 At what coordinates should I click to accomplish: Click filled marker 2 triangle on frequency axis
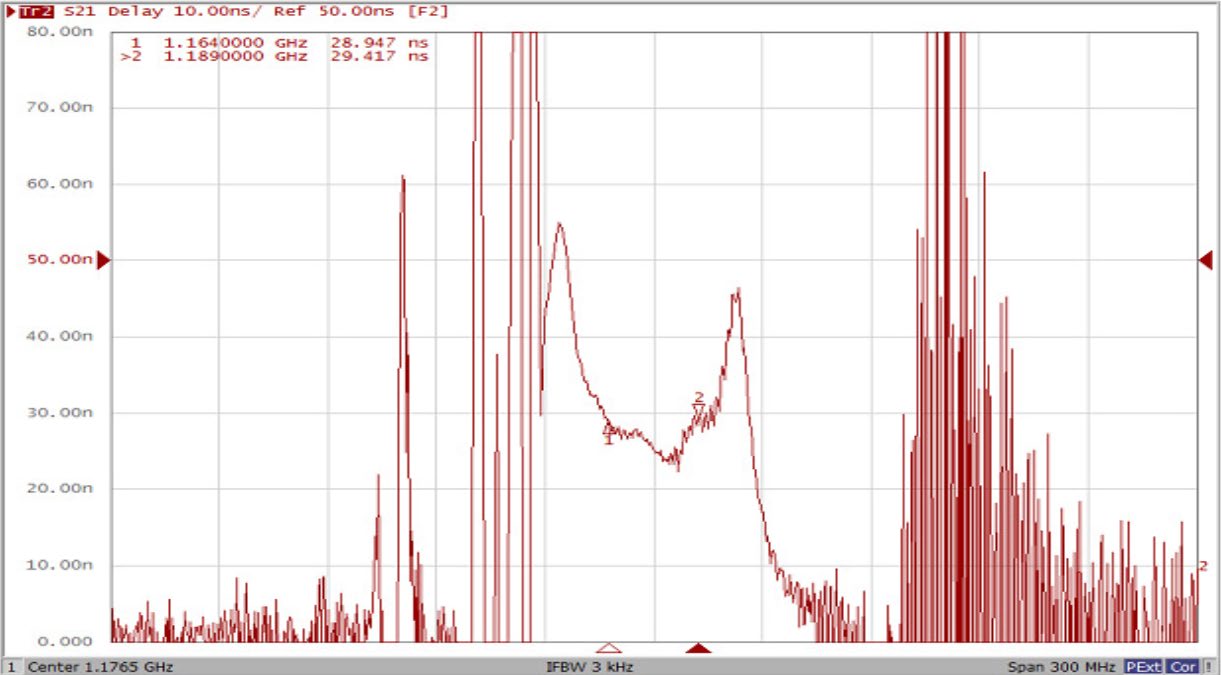[698, 648]
